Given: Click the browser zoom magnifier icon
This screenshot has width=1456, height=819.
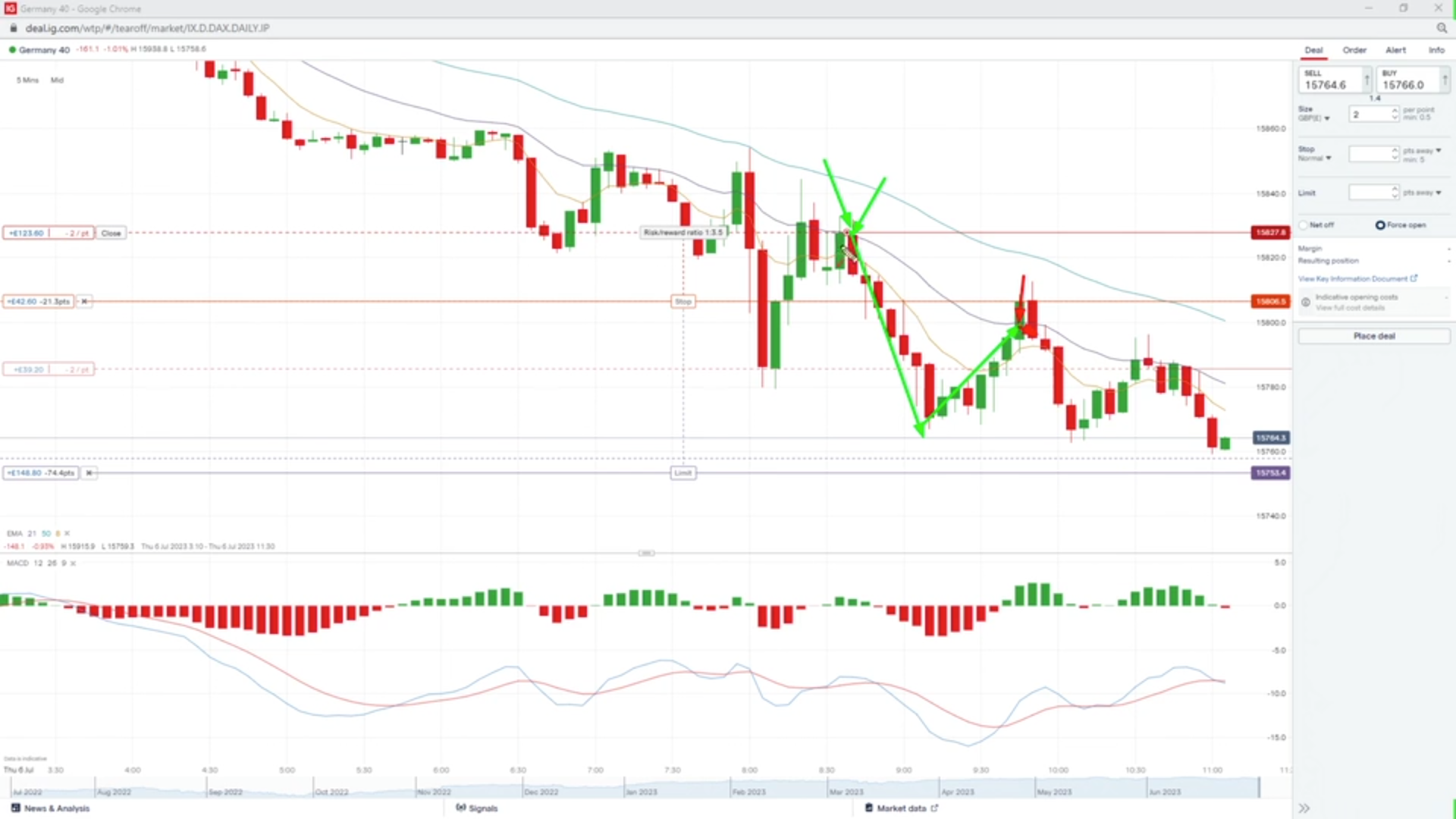Looking at the screenshot, I should tap(1441, 28).
